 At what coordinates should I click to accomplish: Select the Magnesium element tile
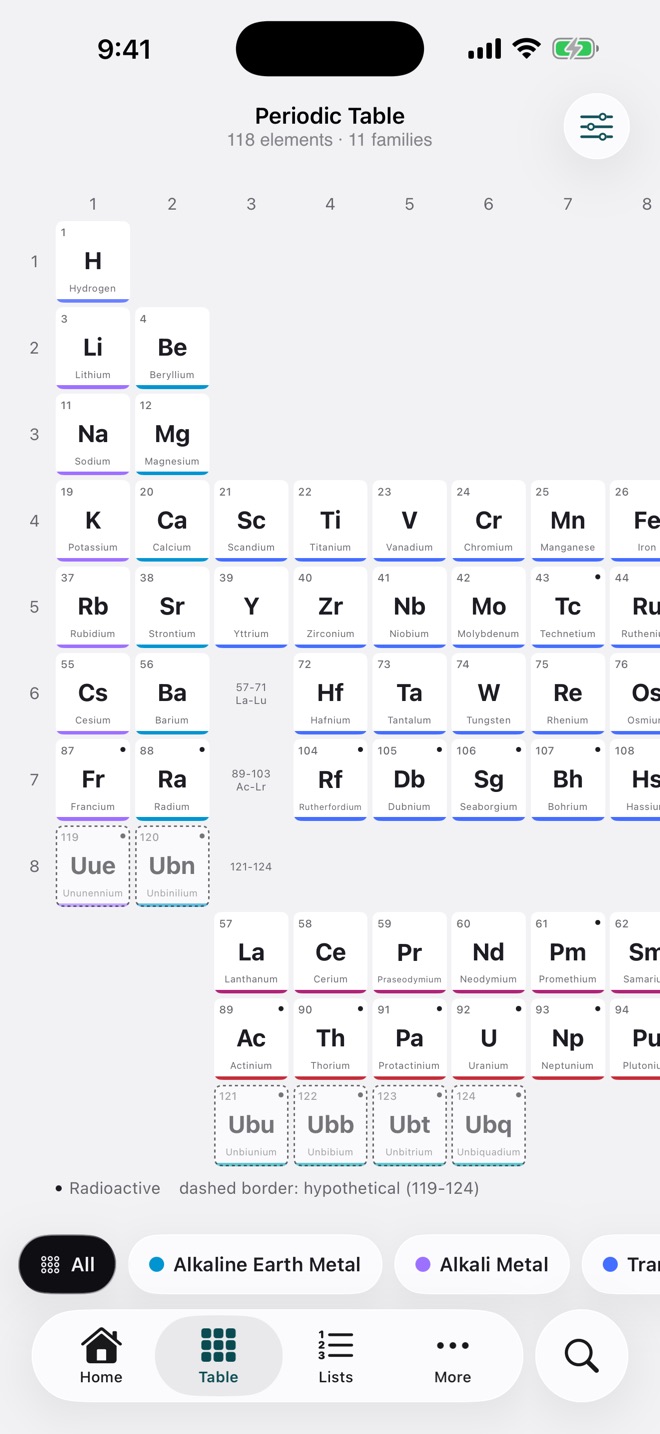[x=172, y=434]
